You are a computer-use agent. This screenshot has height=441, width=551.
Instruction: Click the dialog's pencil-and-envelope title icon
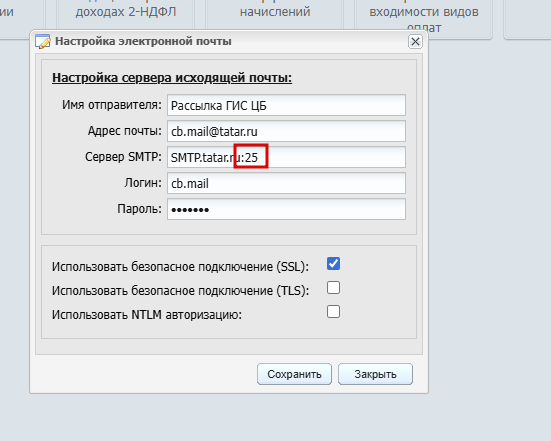[43, 41]
